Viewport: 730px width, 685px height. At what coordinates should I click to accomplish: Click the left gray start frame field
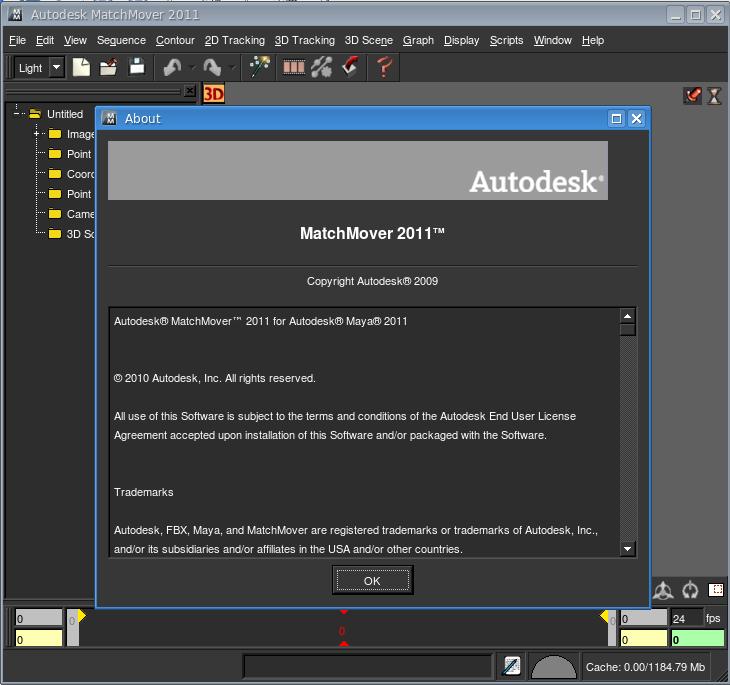click(x=39, y=618)
